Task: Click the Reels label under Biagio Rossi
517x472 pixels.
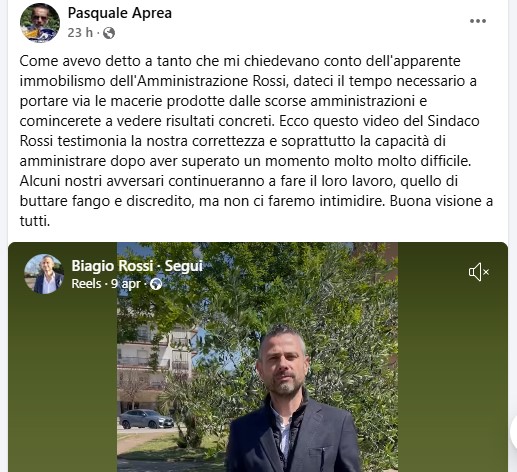Action: tap(86, 284)
